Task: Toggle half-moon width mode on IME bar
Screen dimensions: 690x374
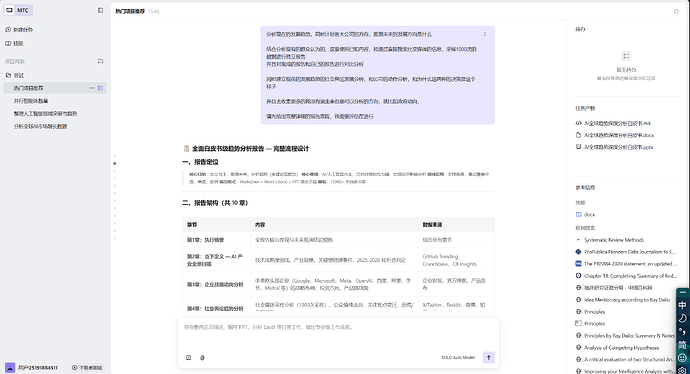Action: pyautogui.click(x=683, y=318)
